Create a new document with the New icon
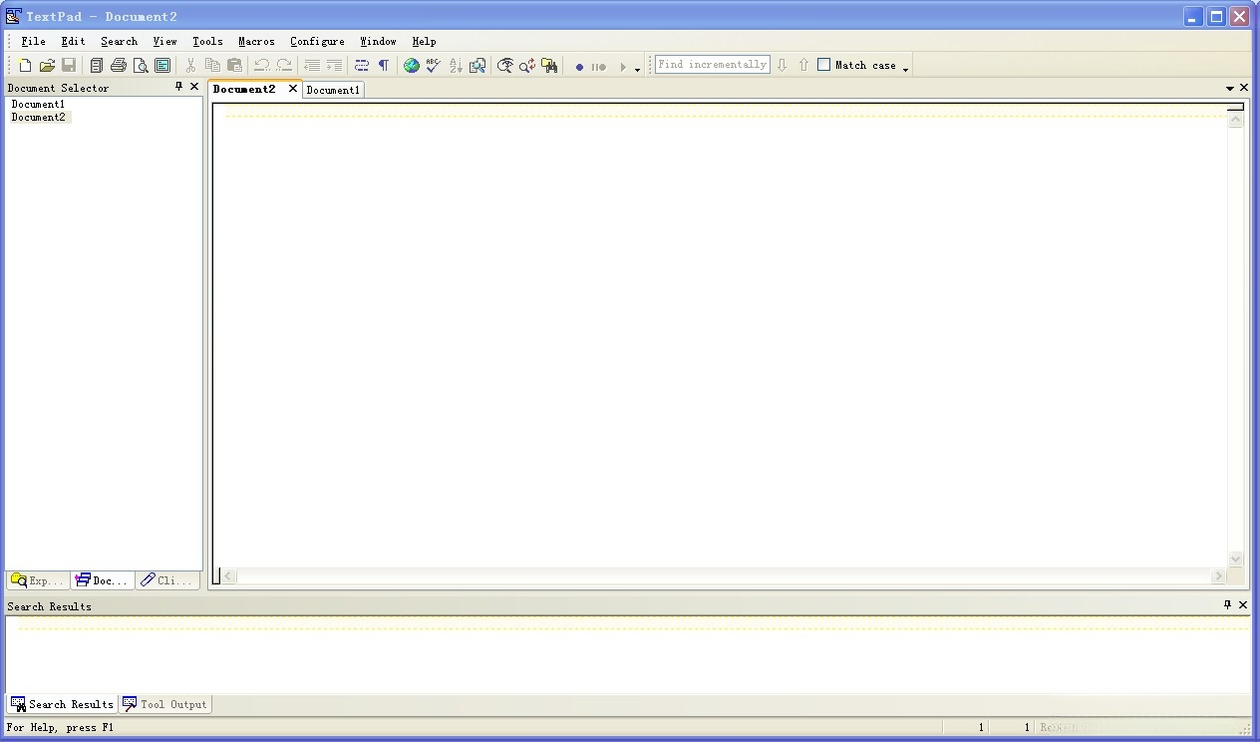 coord(25,65)
